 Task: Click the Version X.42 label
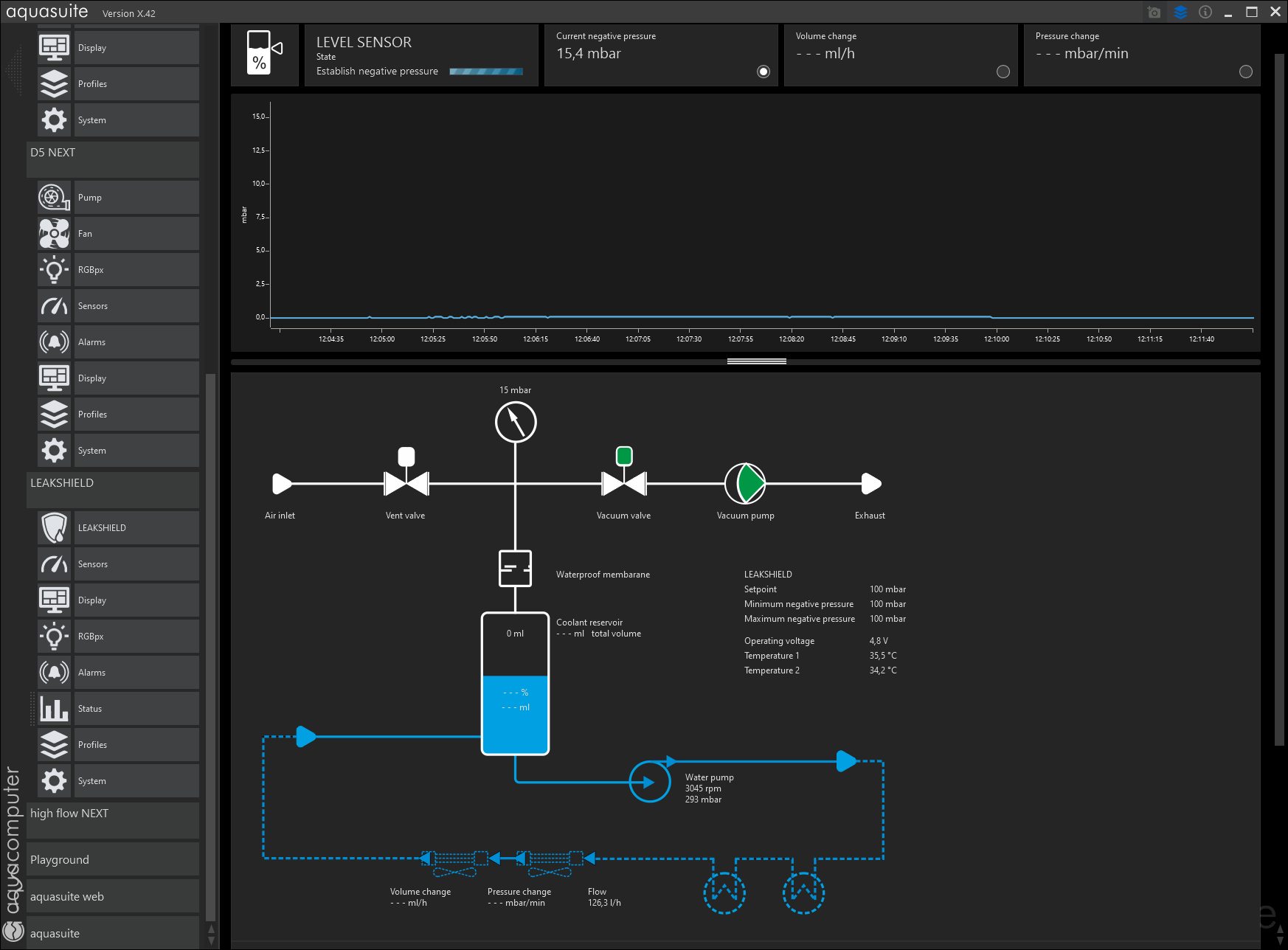129,14
